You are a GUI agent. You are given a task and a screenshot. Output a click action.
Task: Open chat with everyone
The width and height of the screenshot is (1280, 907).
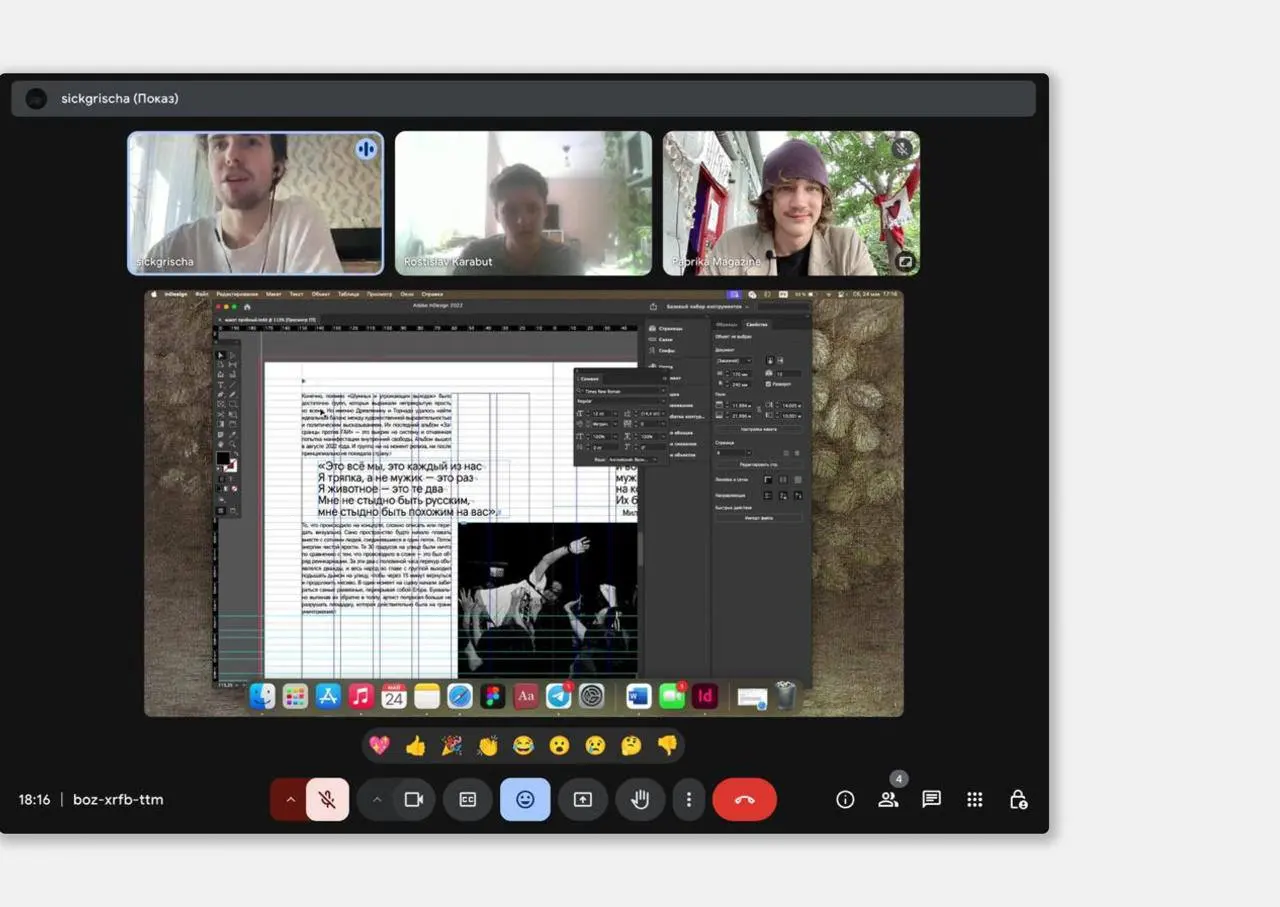coord(931,799)
